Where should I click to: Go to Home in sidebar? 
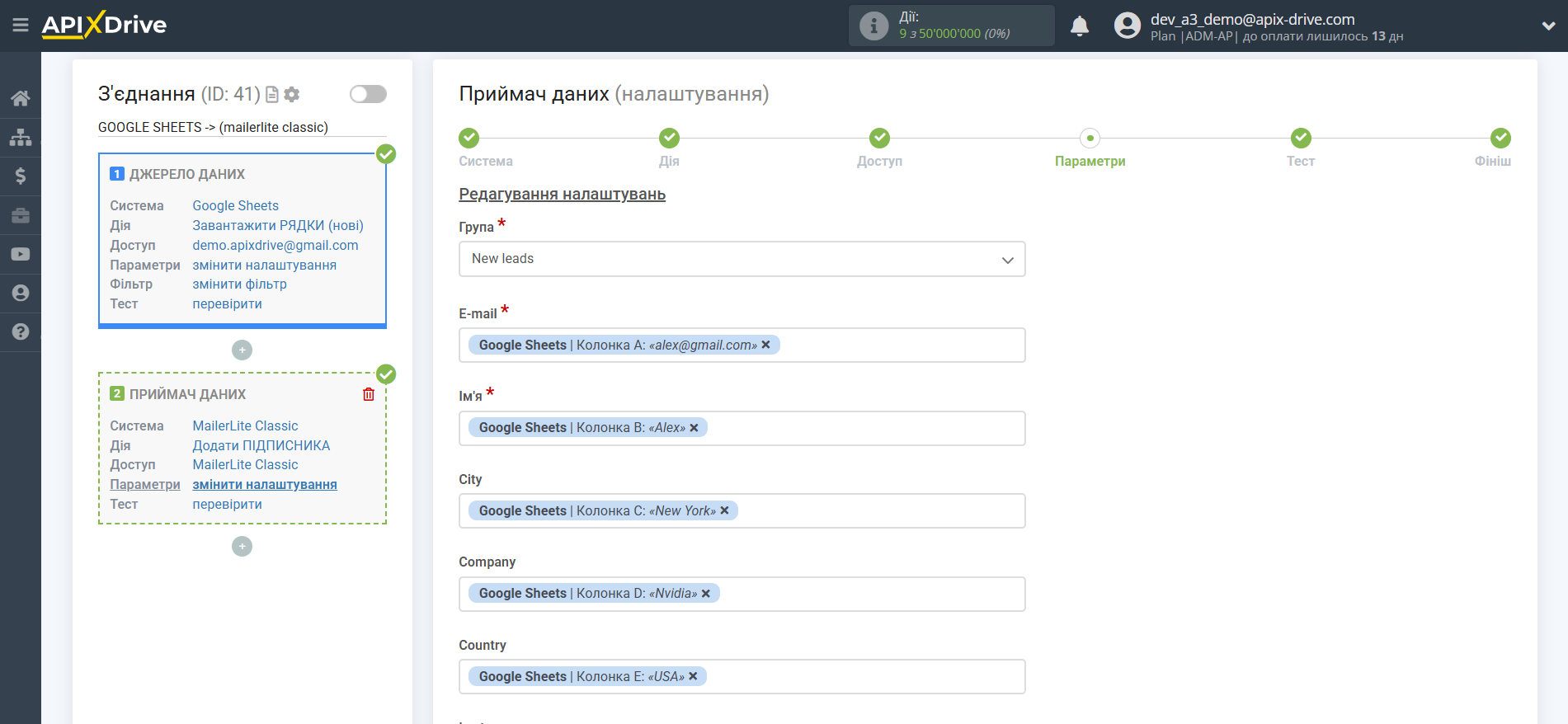[21, 98]
